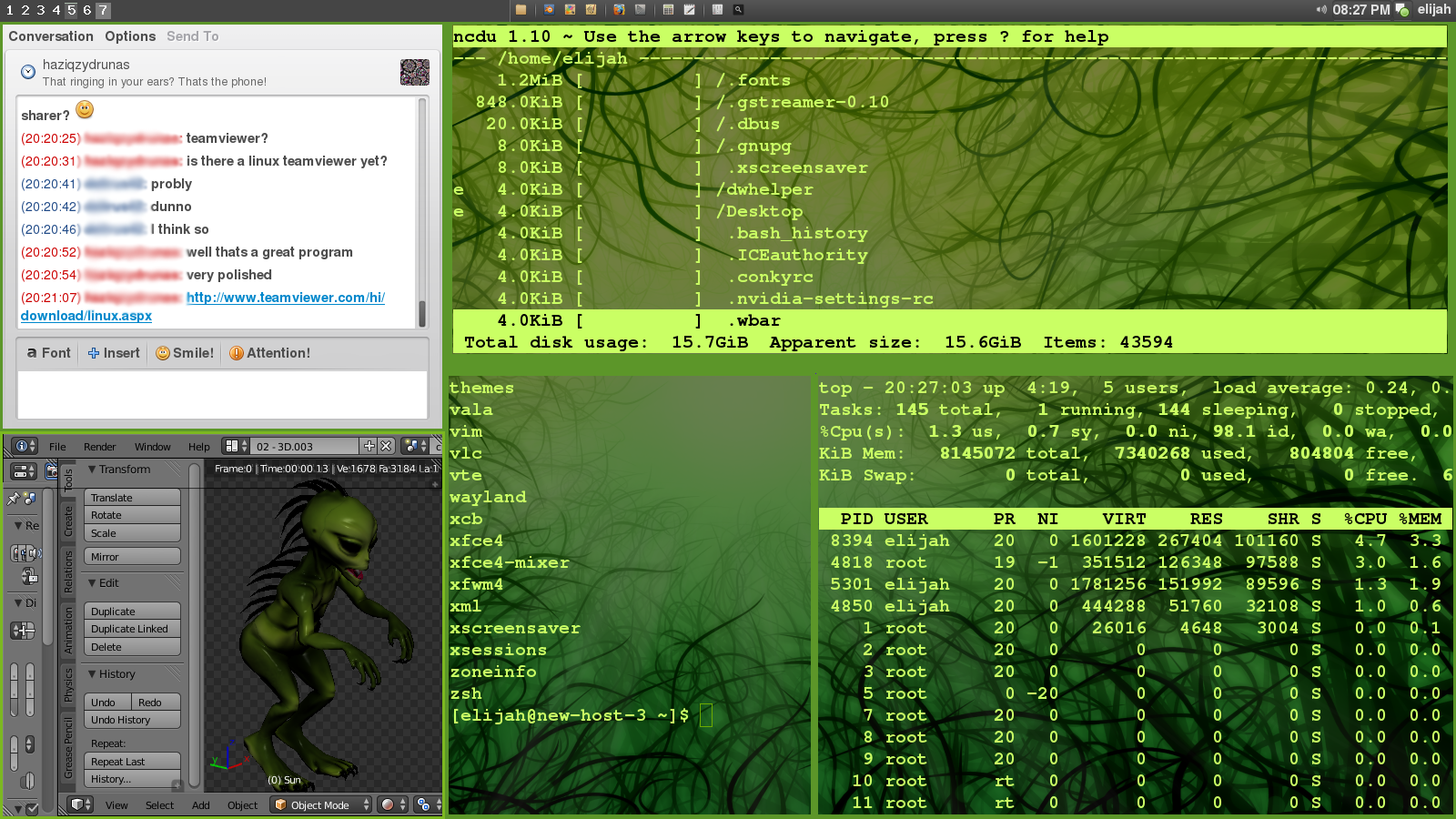The width and height of the screenshot is (1456, 819).
Task: Click the pin icon in the Properties panel
Action: [14, 499]
